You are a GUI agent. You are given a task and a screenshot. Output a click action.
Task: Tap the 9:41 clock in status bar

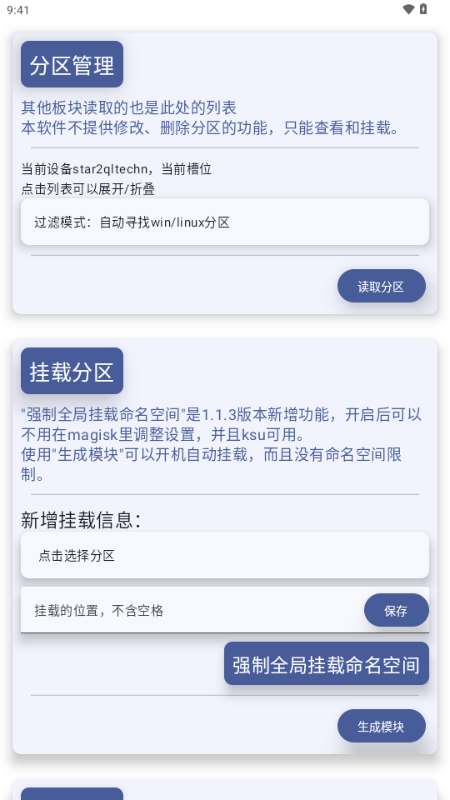tap(18, 10)
